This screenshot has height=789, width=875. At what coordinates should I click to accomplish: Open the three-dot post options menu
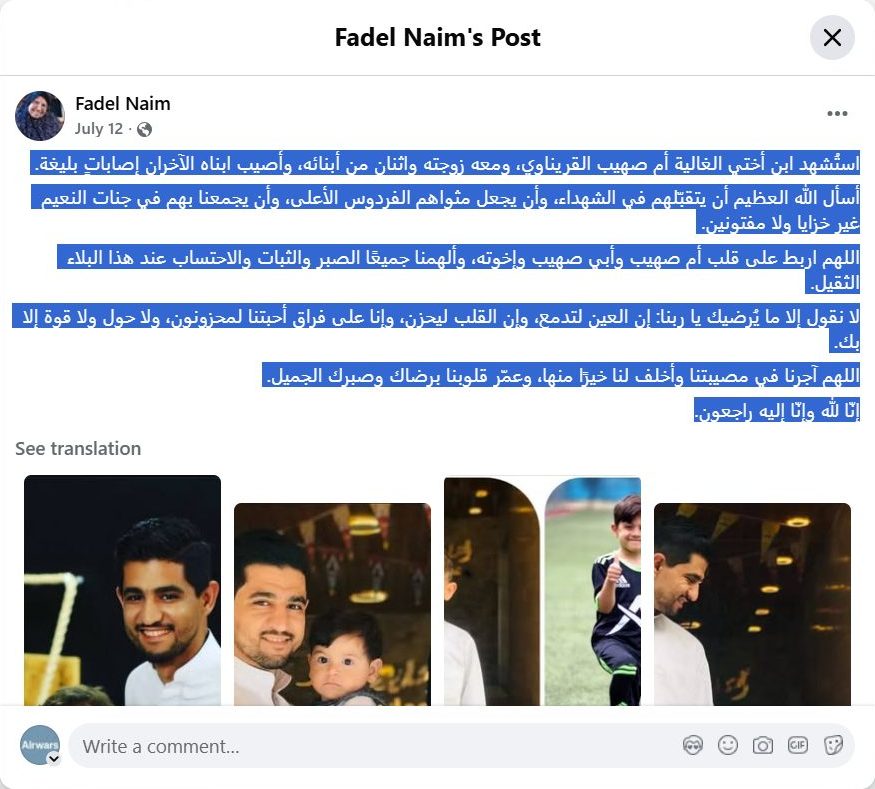tap(837, 114)
